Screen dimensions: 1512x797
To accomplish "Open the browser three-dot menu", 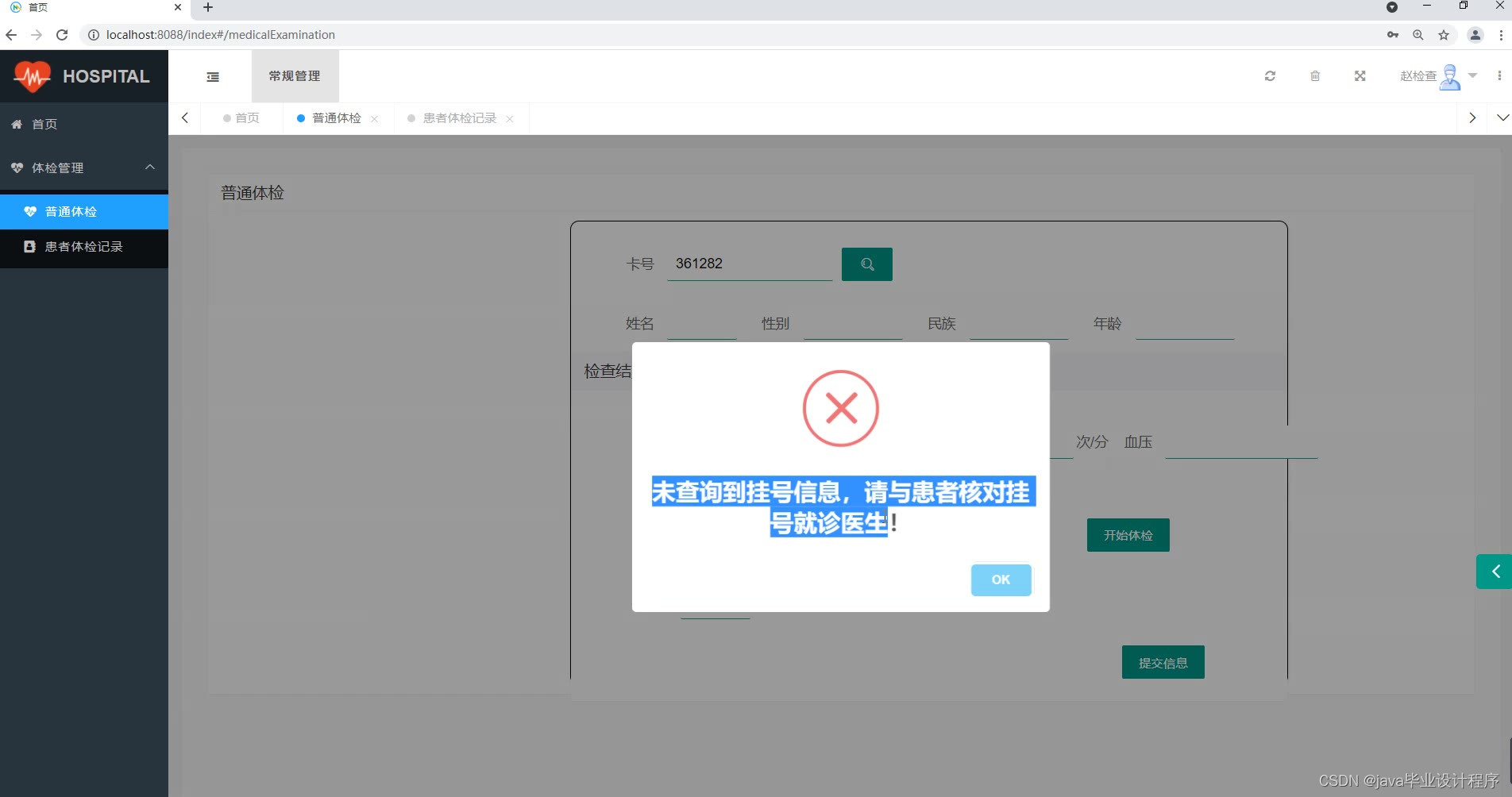I will (1501, 35).
